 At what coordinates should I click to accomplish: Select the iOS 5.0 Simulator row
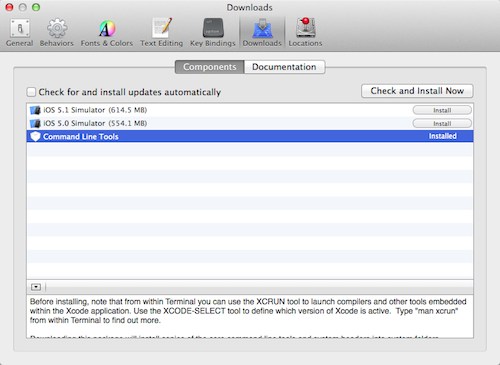click(250, 123)
